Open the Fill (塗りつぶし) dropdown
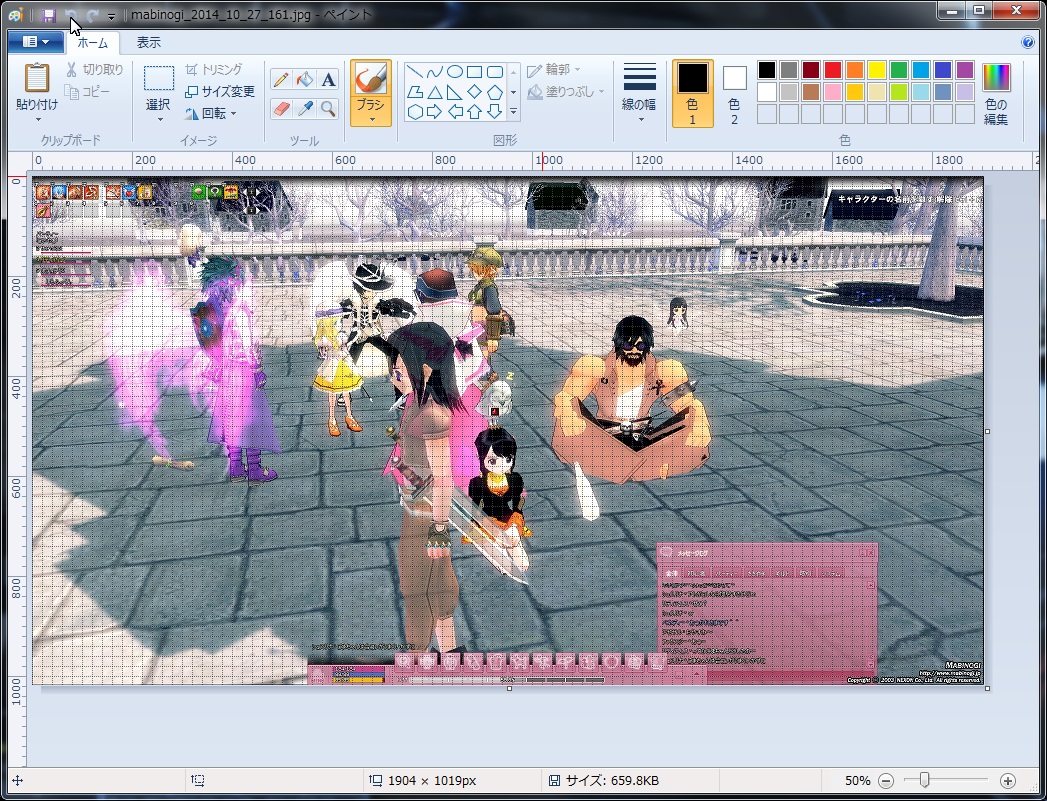Image resolution: width=1047 pixels, height=801 pixels. click(566, 91)
